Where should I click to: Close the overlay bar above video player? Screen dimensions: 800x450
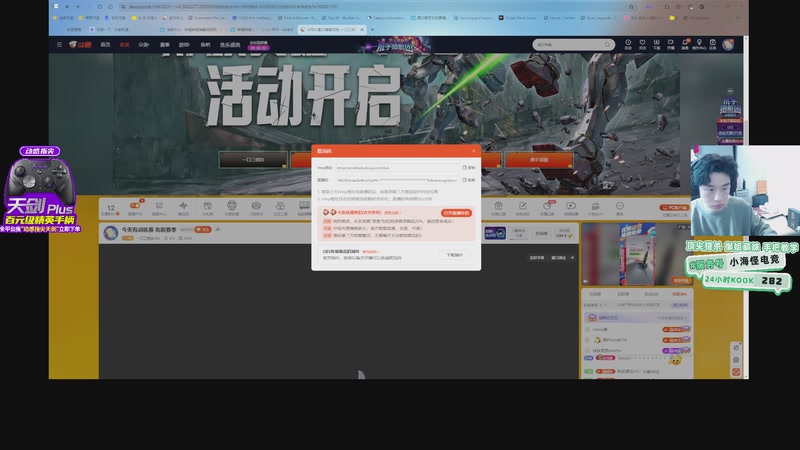click(572, 258)
